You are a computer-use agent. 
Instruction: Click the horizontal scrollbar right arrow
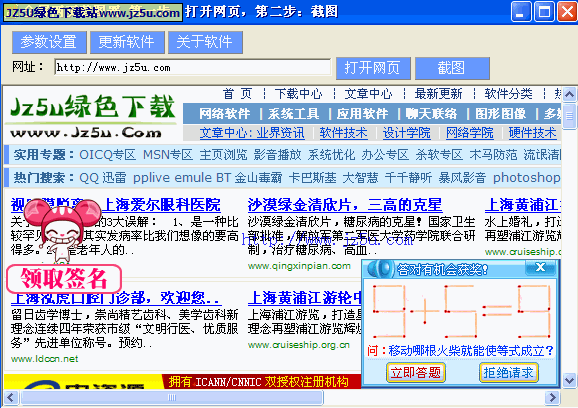pyautogui.click(x=552, y=398)
